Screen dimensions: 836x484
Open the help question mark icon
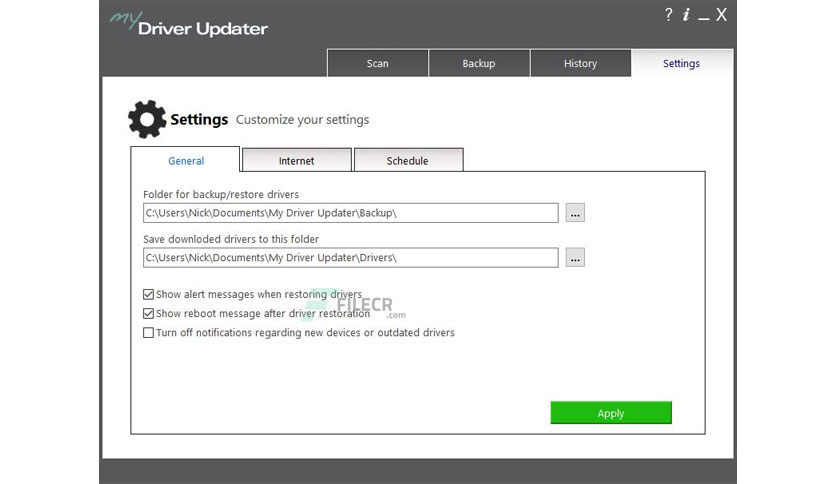tap(669, 14)
